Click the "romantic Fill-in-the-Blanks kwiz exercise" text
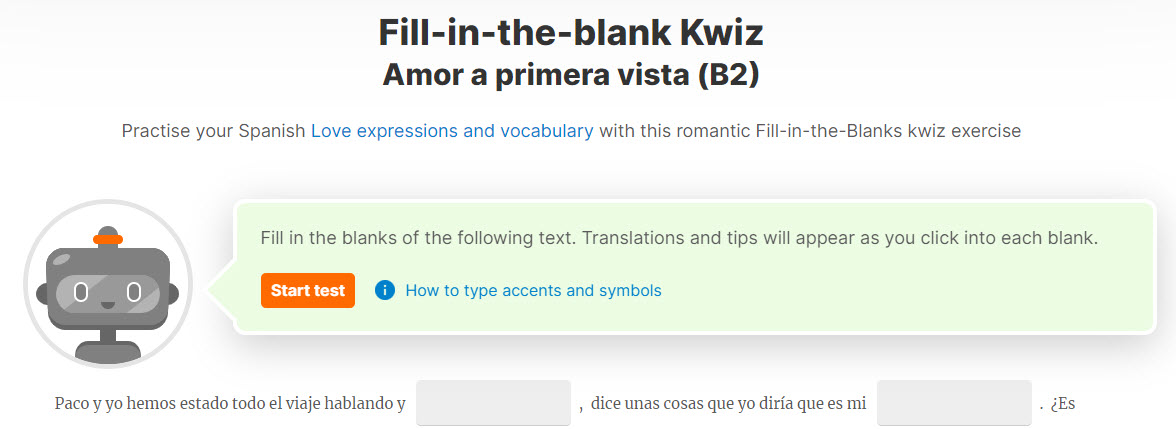 848,131
